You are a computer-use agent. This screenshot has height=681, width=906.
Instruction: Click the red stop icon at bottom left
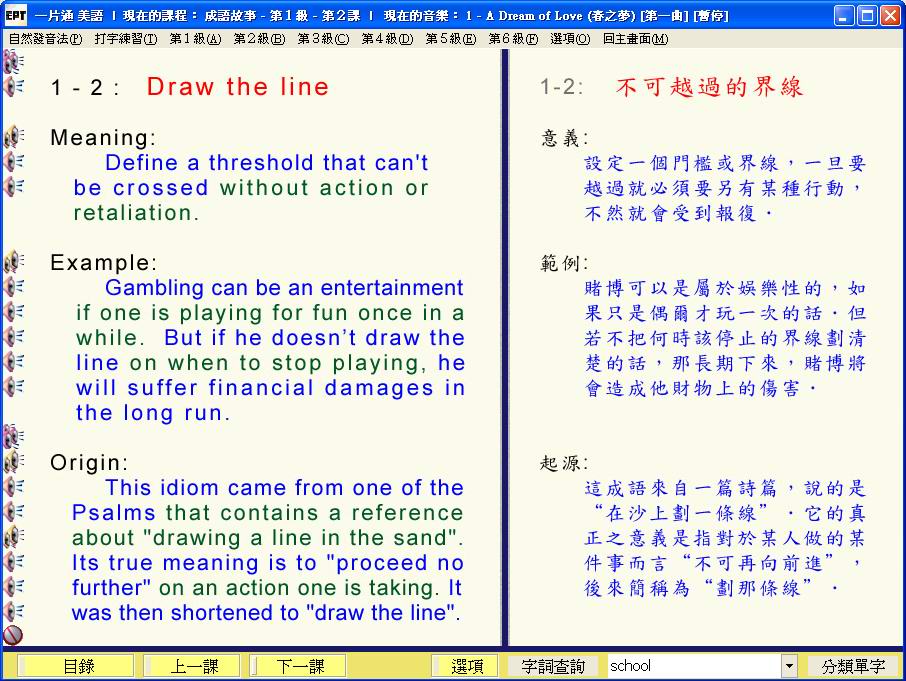[13, 635]
